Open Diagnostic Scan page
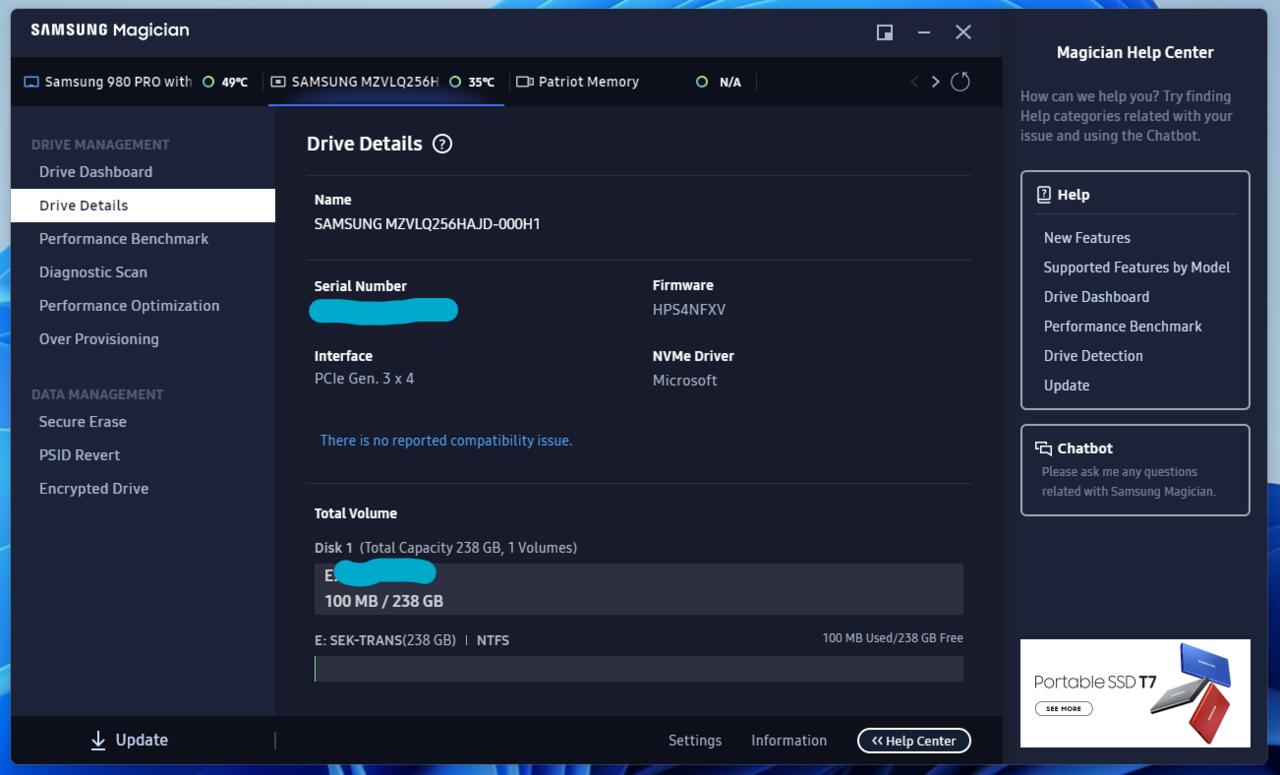1280x775 pixels. click(93, 272)
